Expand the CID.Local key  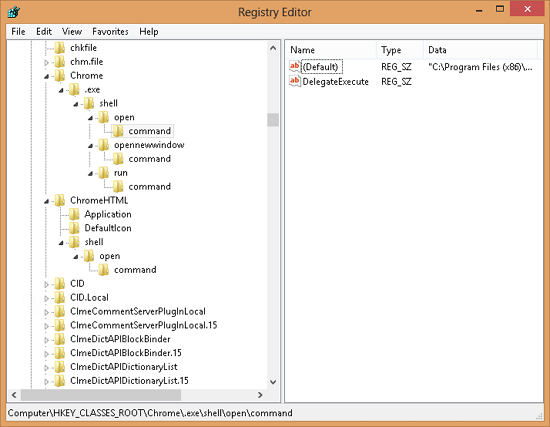pos(46,298)
